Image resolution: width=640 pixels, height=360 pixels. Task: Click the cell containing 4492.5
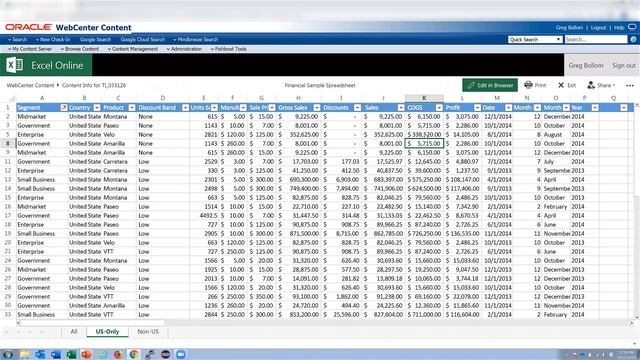pos(204,215)
